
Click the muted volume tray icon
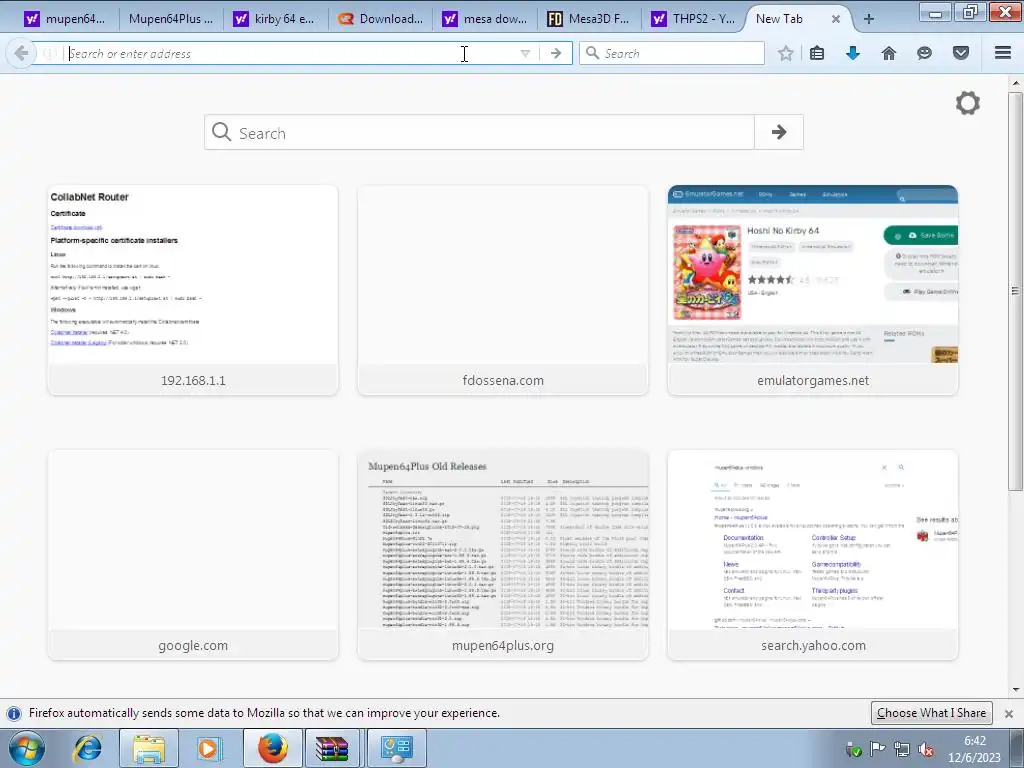[x=925, y=749]
